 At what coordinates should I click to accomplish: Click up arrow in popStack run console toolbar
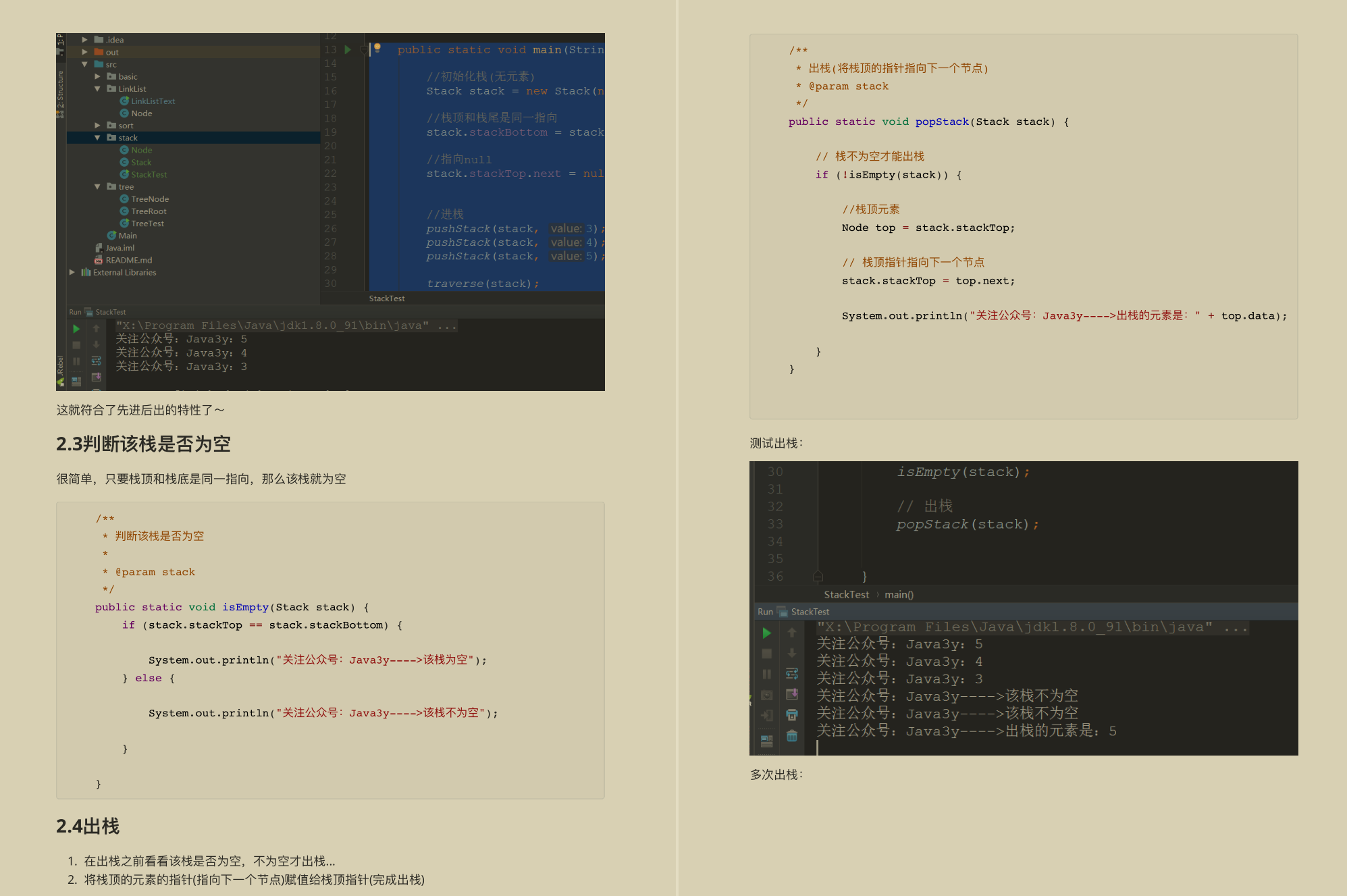click(792, 633)
